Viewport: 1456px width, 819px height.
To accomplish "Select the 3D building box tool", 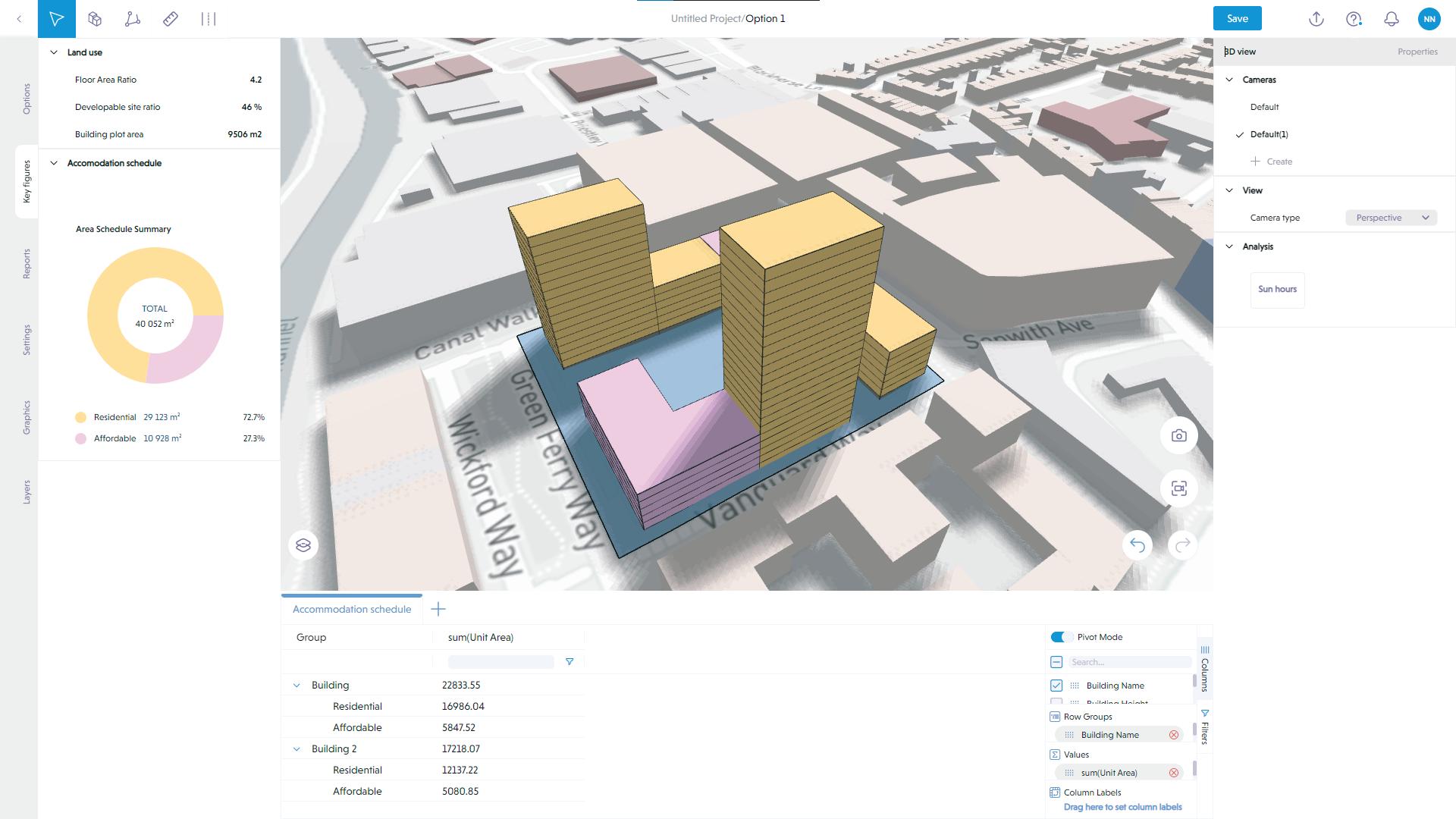I will [95, 19].
